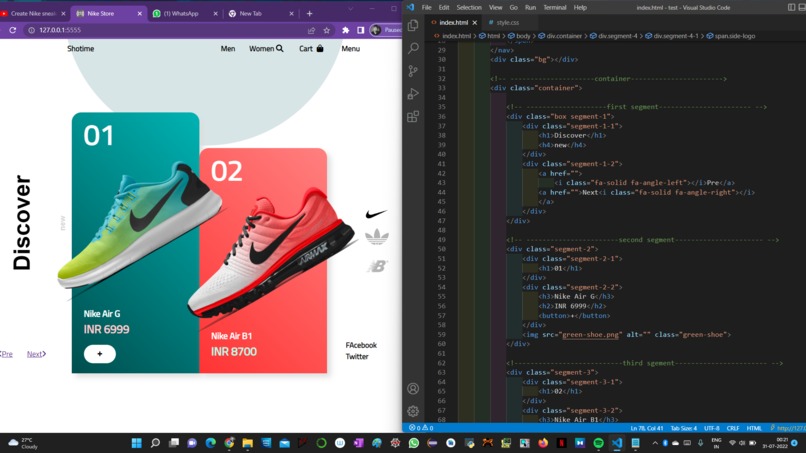The height and width of the screenshot is (453, 806).
Task: Open a new Chrome tab
Action: point(309,13)
